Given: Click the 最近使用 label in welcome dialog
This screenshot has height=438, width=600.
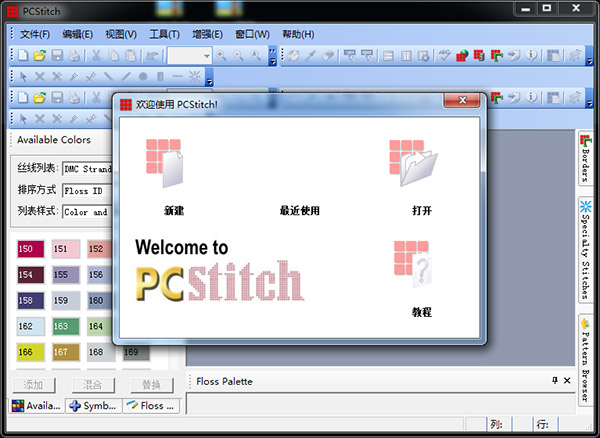Looking at the screenshot, I should [x=300, y=210].
